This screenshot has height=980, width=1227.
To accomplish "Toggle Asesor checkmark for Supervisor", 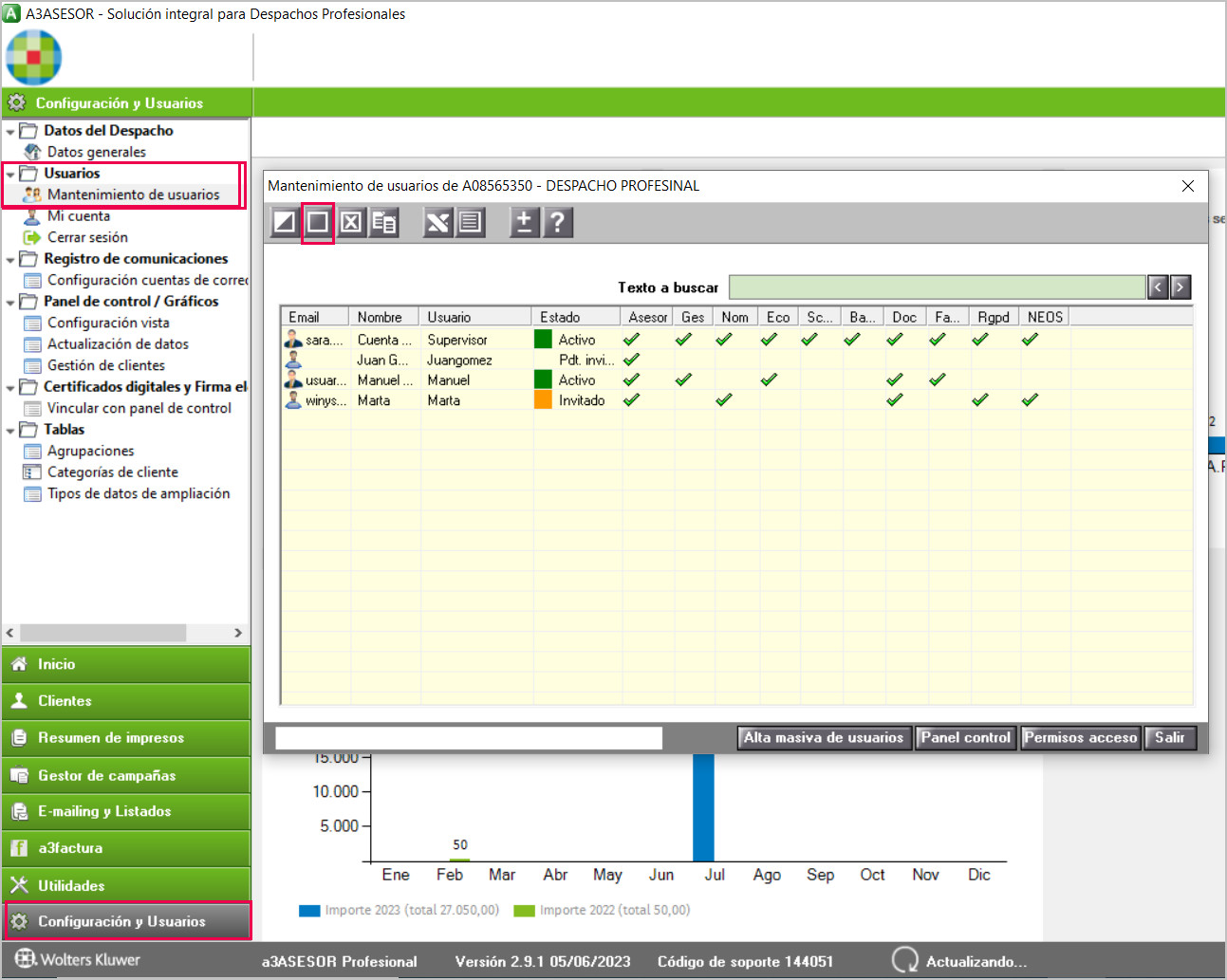I will click(x=631, y=340).
